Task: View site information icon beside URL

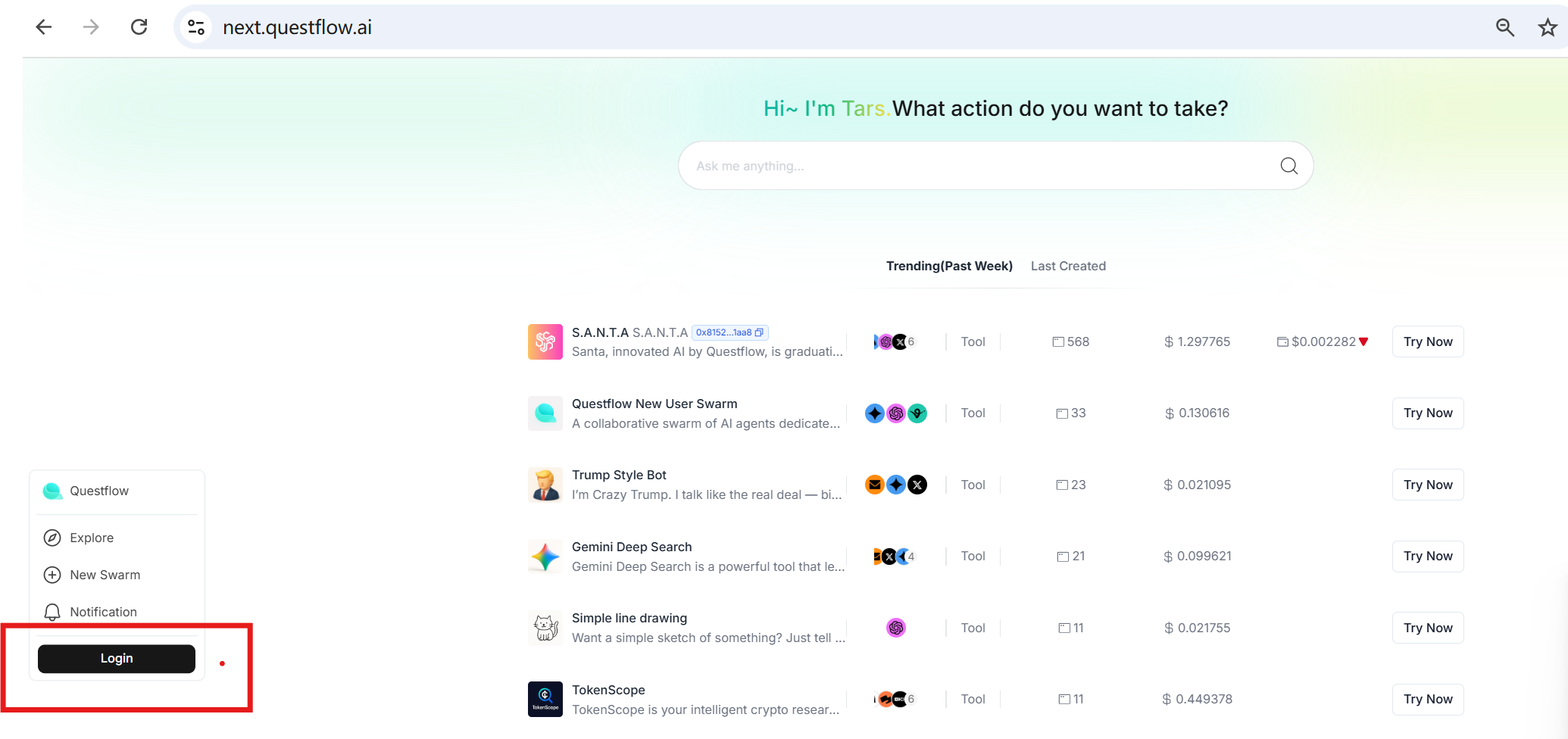Action: (196, 27)
